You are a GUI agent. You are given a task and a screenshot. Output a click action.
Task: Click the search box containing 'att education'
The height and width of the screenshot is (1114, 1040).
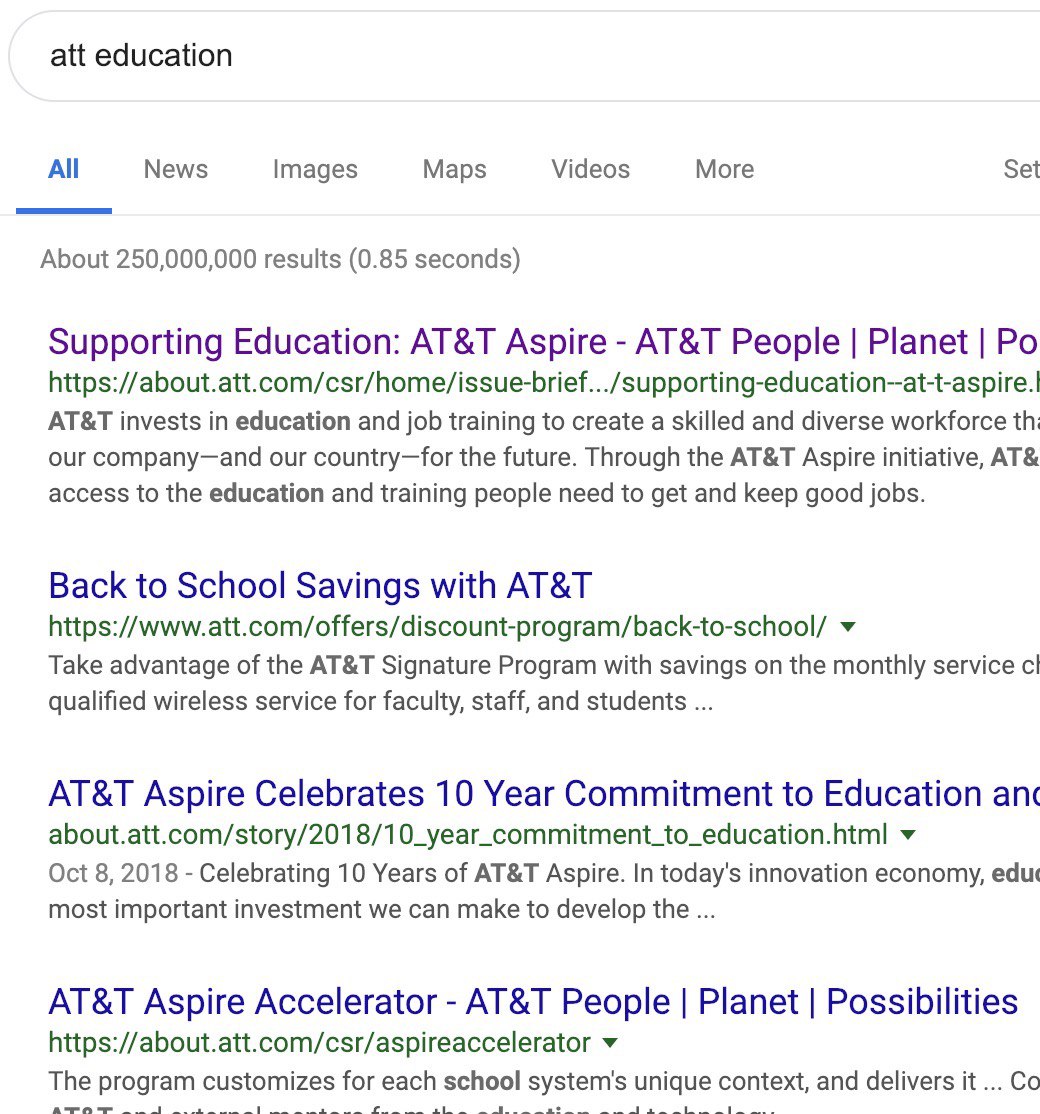click(500, 55)
